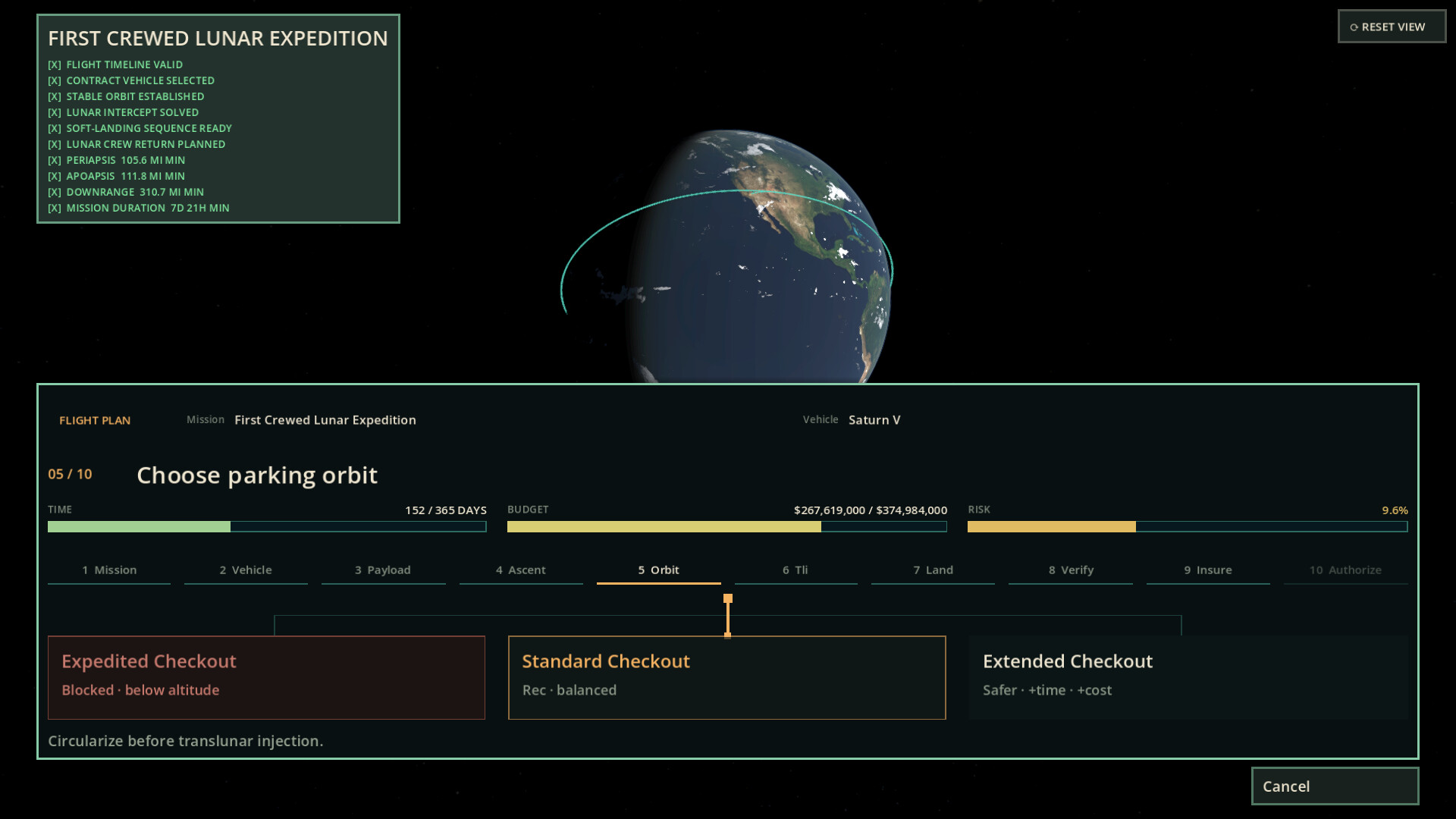Toggle Flight Timeline Valid checkbox

point(55,65)
